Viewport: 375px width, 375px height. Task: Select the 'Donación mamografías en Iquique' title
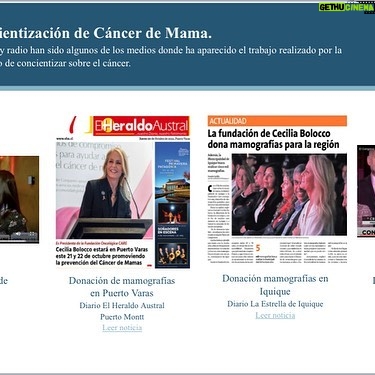tap(275, 285)
